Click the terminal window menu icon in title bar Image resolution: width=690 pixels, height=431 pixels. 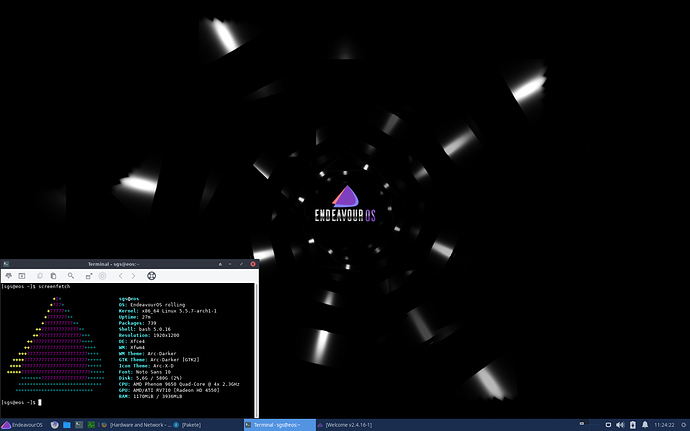[6, 264]
